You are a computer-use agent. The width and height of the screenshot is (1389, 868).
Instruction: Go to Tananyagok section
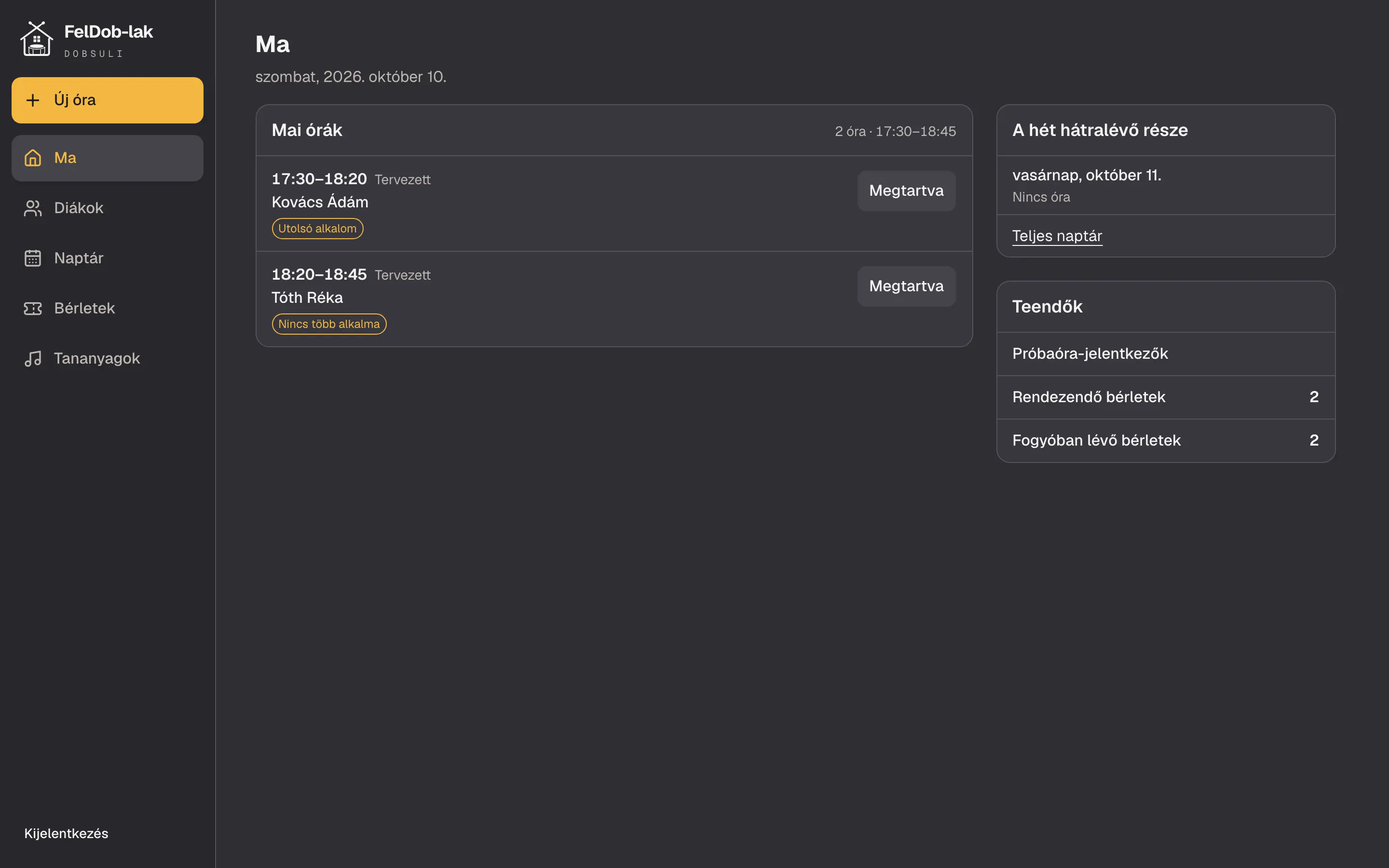[x=108, y=358]
